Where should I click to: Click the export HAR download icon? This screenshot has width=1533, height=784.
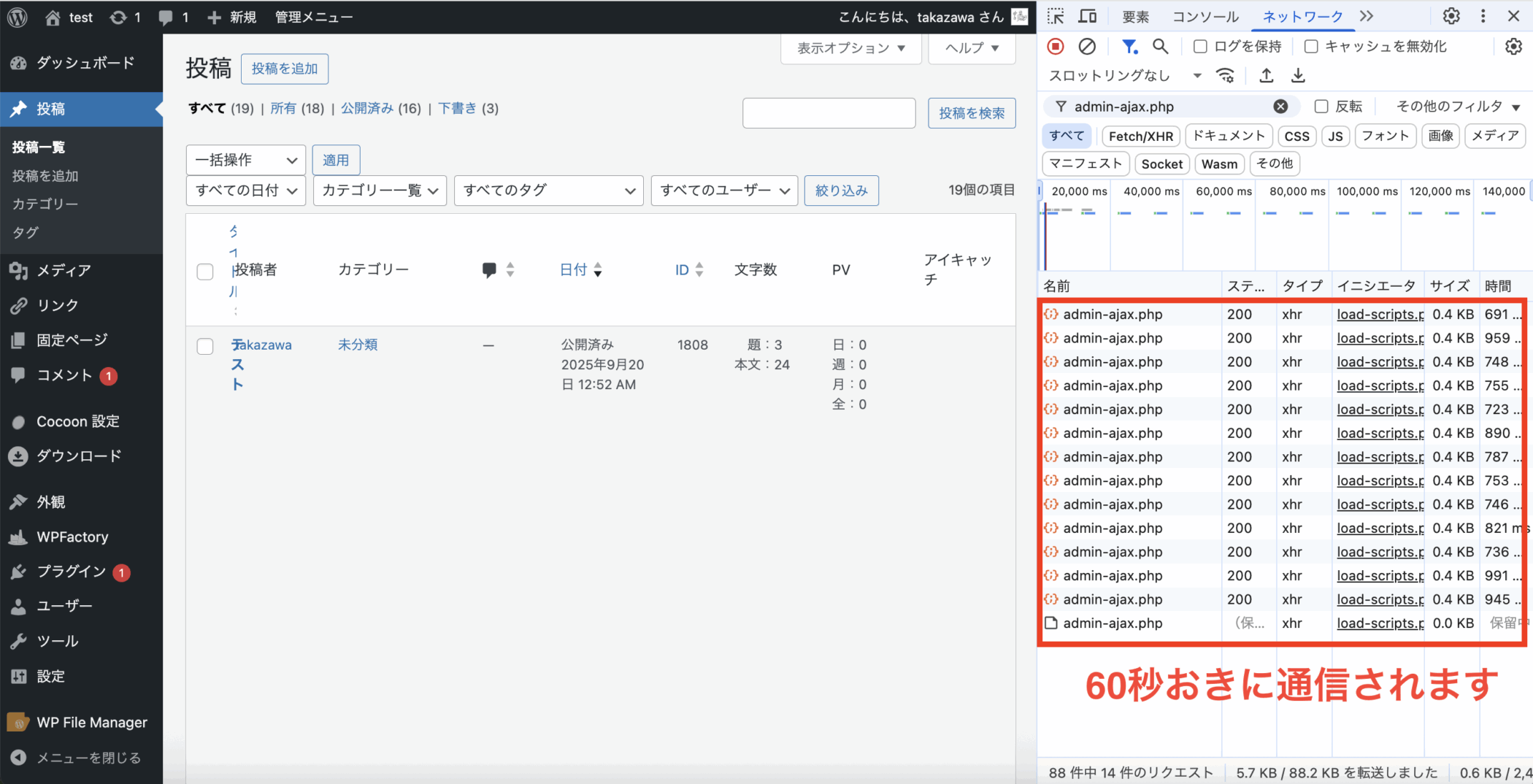coord(1298,75)
